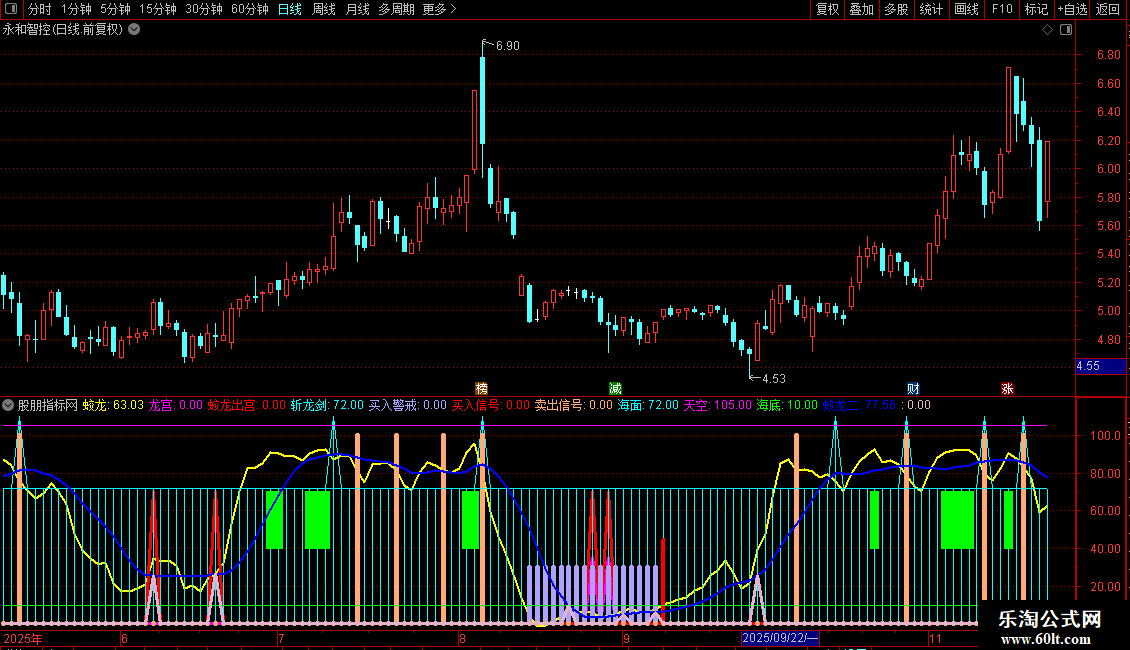
Task: Click the 斩龙剑: 72.00 indicator value
Action: [327, 405]
